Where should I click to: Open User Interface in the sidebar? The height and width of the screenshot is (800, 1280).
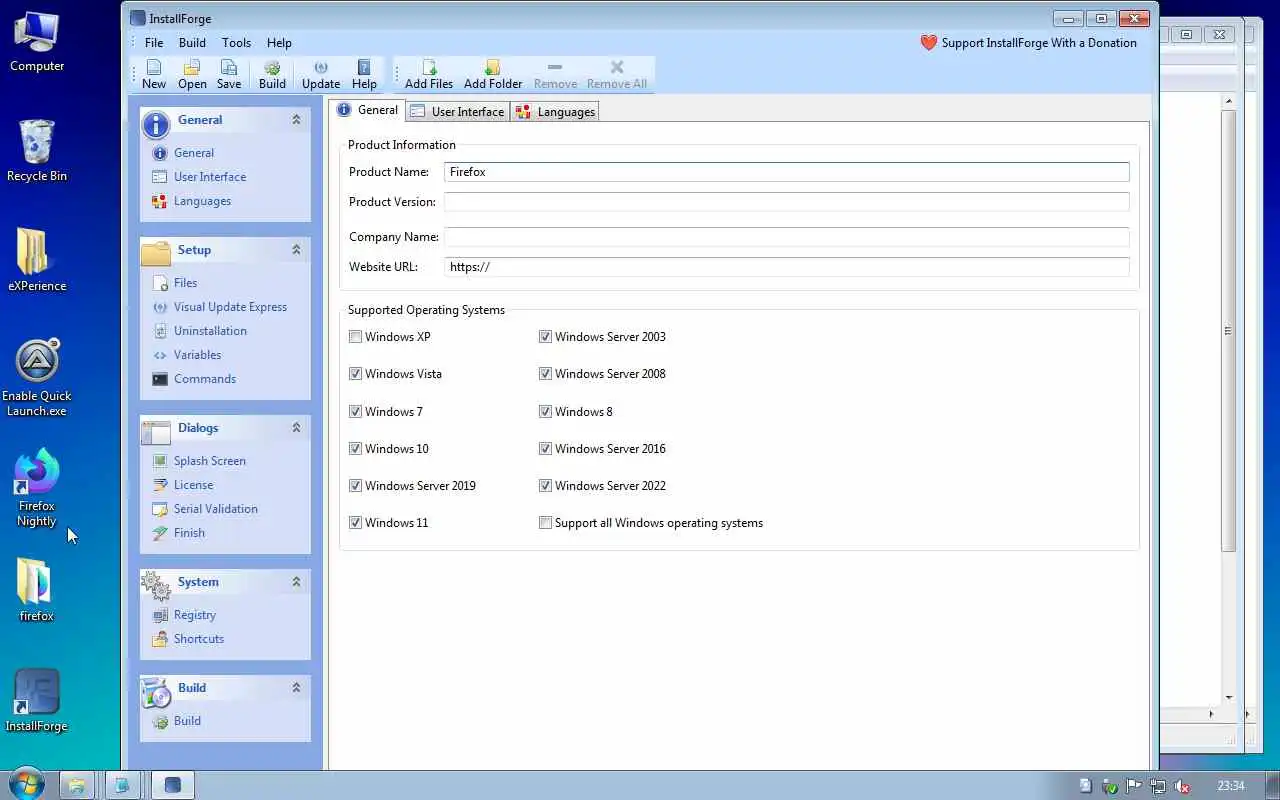click(x=210, y=177)
